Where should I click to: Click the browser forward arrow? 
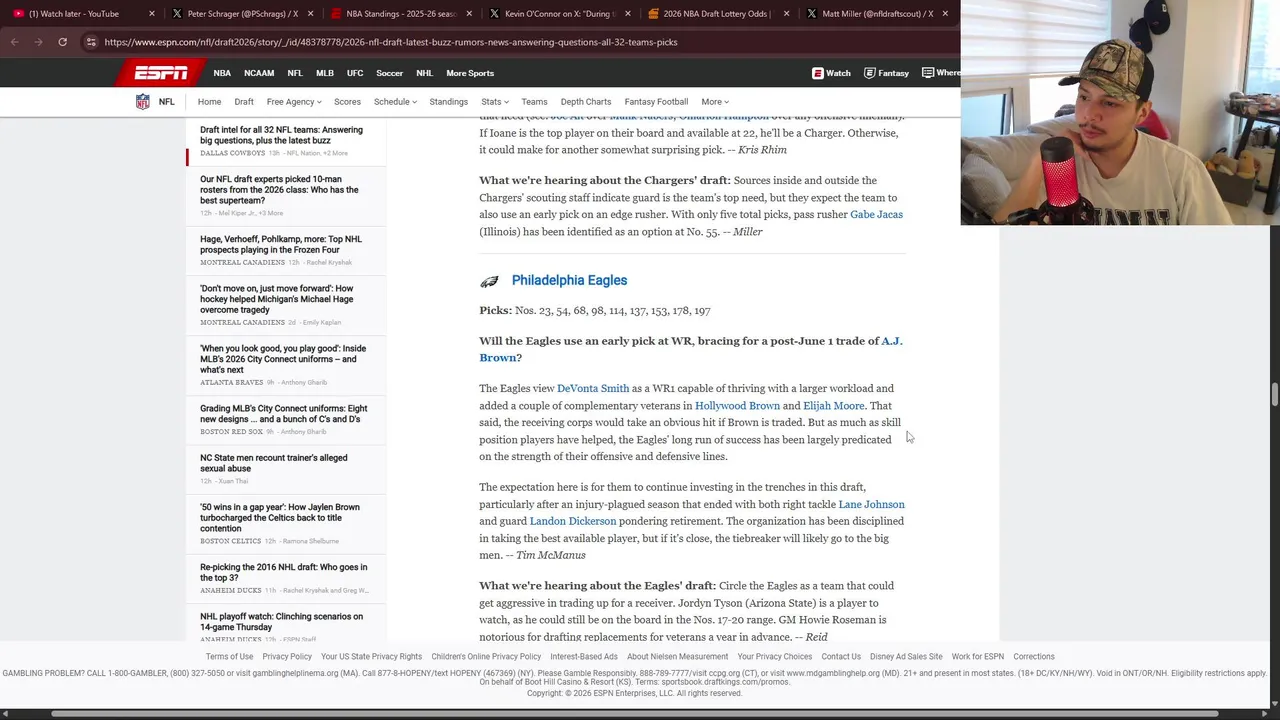[x=38, y=42]
